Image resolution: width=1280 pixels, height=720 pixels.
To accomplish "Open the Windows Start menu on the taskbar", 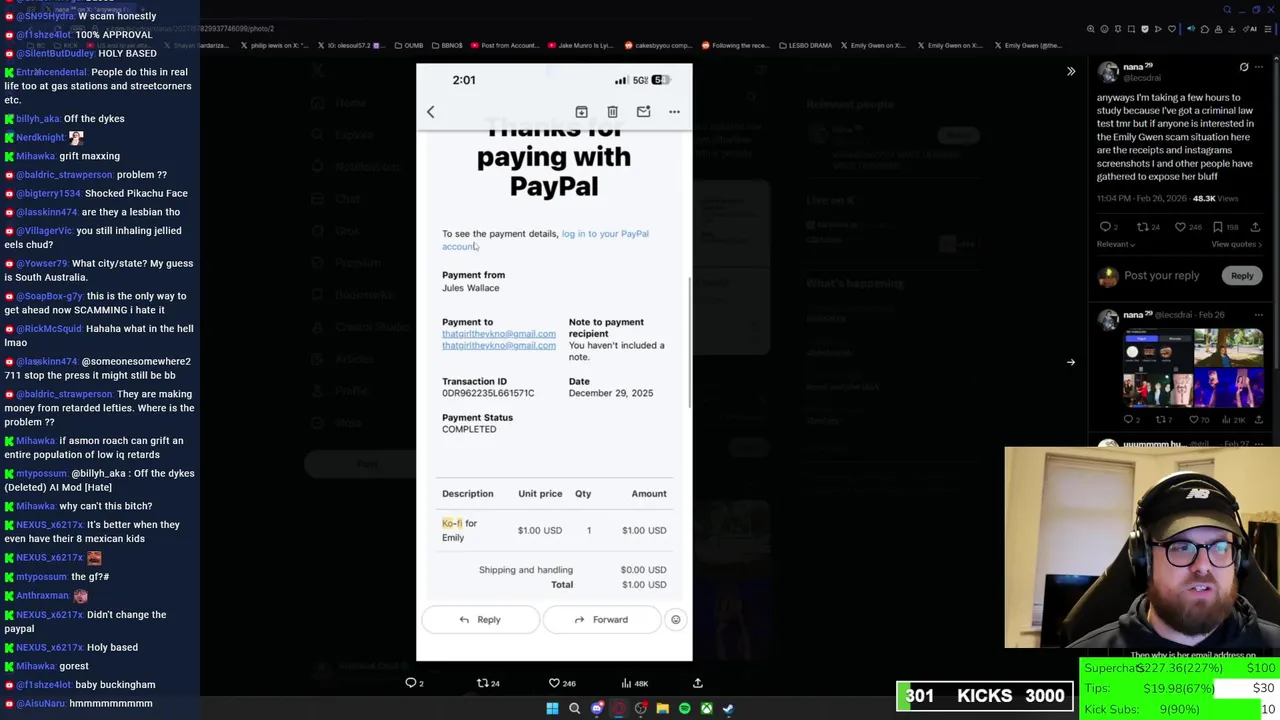I will tap(552, 709).
